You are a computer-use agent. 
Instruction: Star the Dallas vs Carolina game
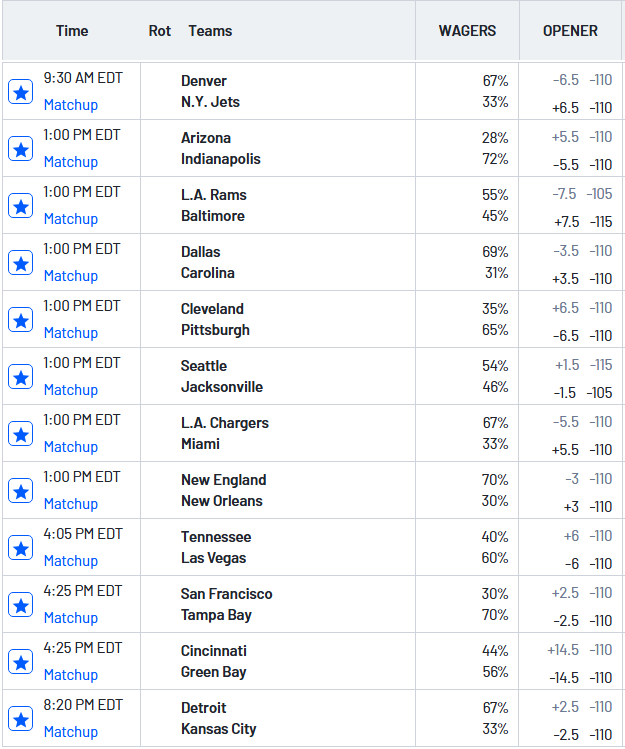(x=20, y=263)
